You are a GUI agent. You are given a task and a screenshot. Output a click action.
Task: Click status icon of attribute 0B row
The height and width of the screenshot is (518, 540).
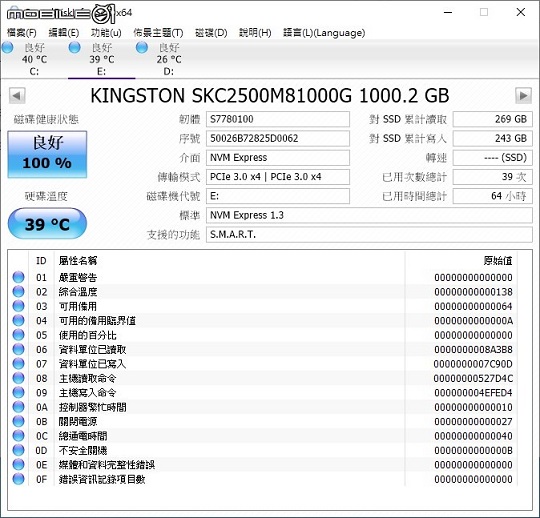click(19, 421)
